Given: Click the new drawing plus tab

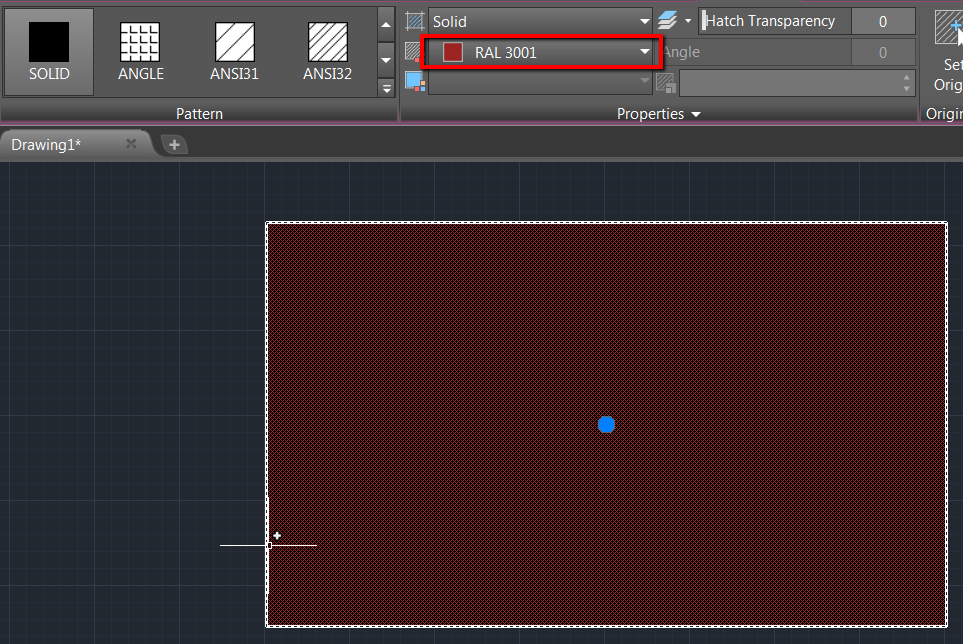Looking at the screenshot, I should click(x=174, y=144).
